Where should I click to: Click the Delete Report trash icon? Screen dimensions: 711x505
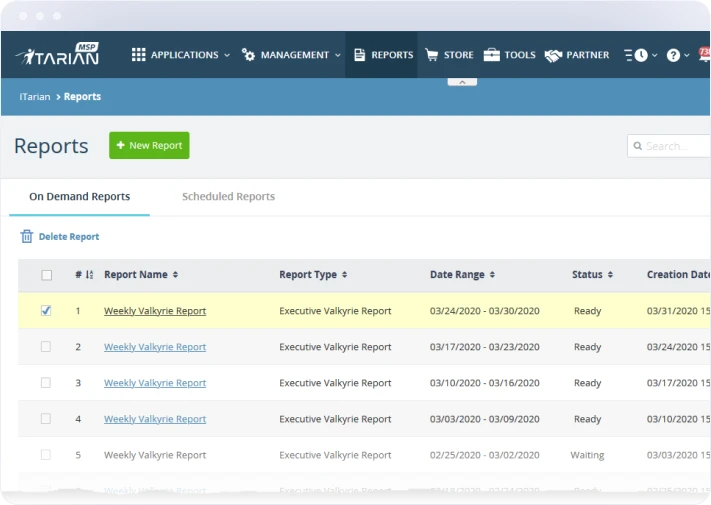27,236
